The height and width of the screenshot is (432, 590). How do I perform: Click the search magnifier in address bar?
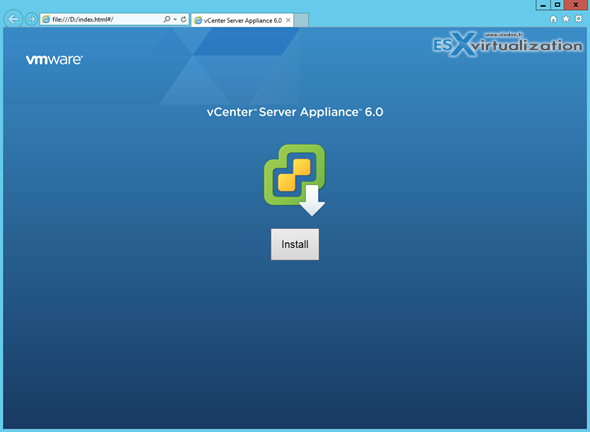pyautogui.click(x=166, y=19)
